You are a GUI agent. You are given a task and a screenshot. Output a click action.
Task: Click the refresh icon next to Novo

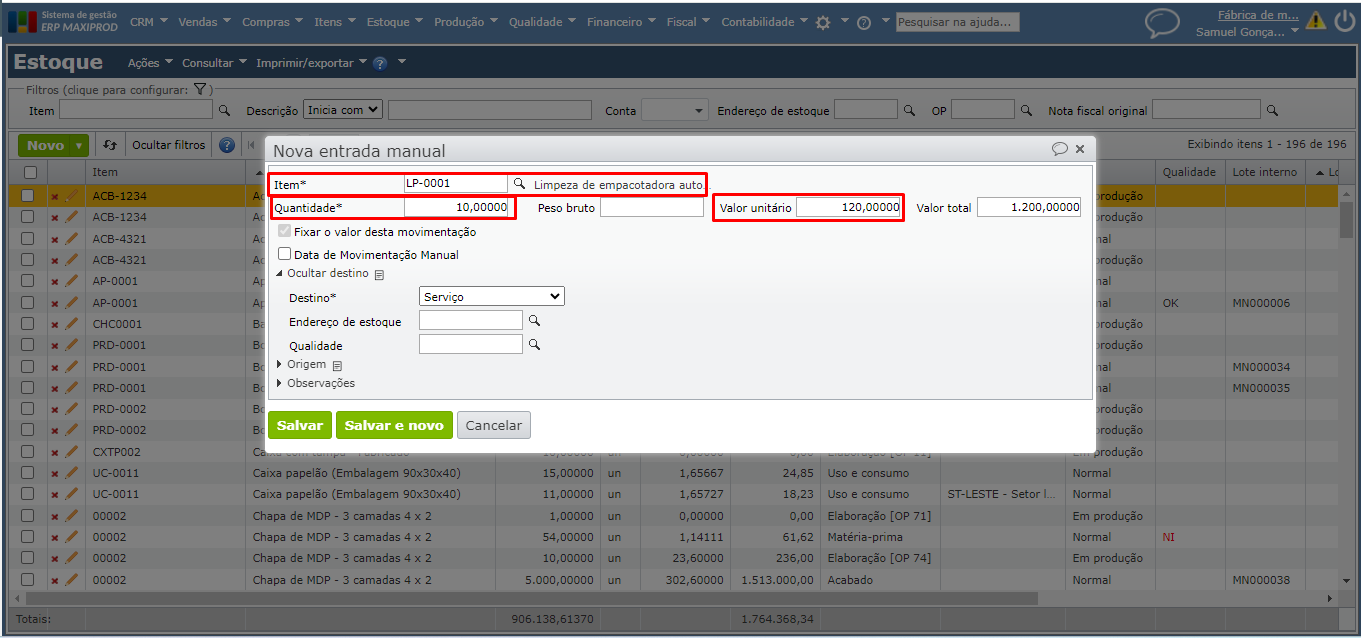[110, 145]
